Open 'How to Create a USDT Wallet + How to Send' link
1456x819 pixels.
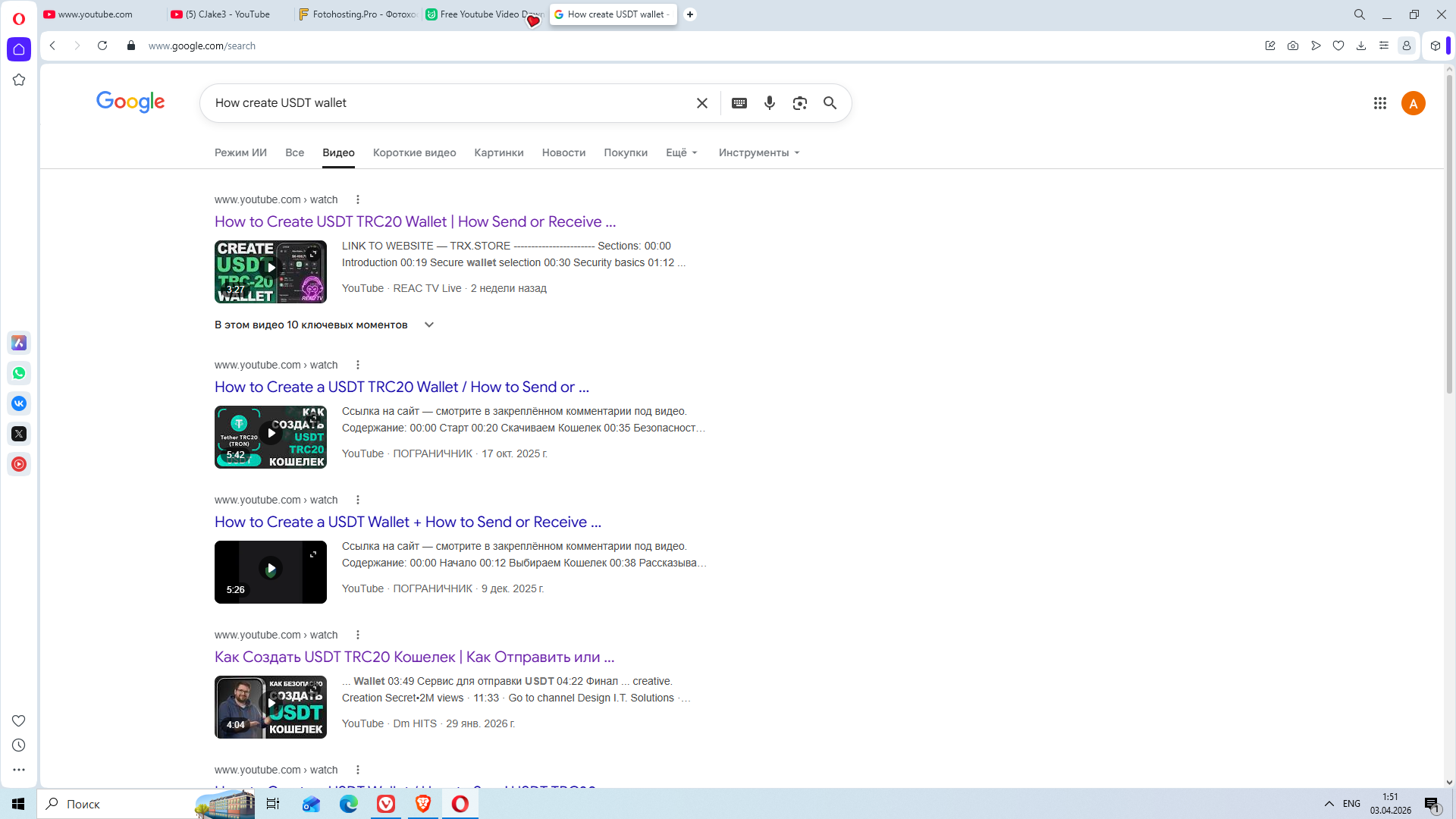407,522
